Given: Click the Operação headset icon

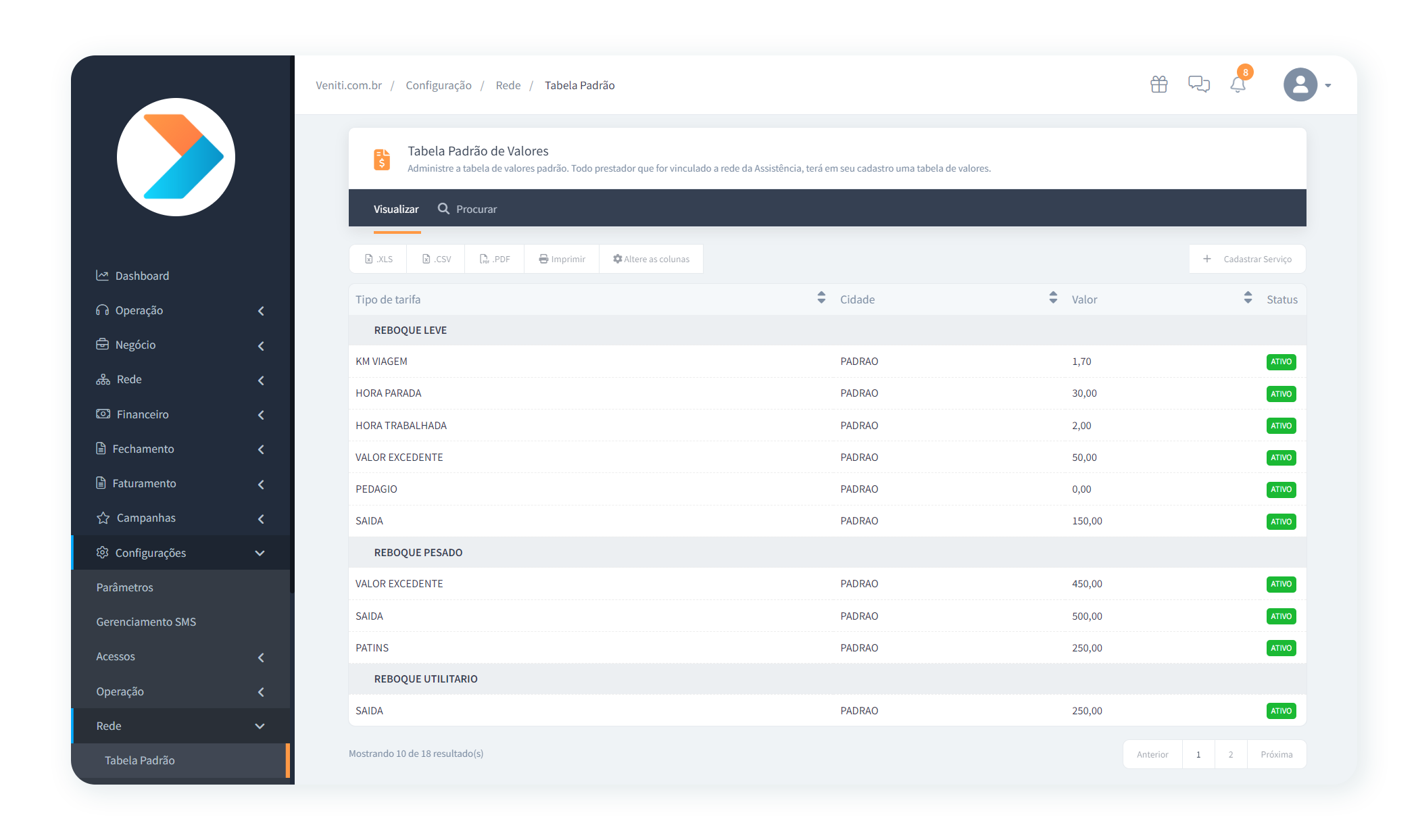Looking at the screenshot, I should pyautogui.click(x=102, y=310).
